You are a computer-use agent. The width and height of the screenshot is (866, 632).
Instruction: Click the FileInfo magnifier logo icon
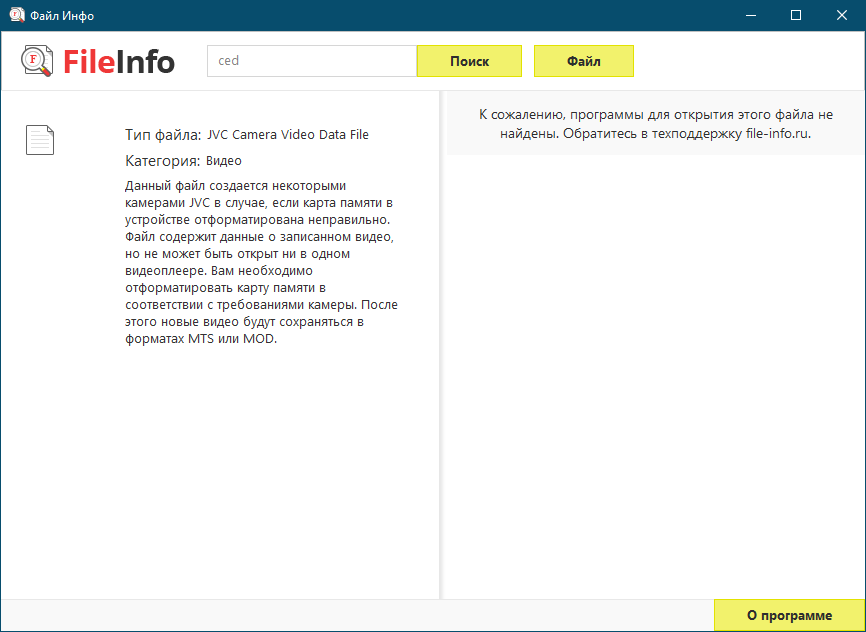coord(38,61)
